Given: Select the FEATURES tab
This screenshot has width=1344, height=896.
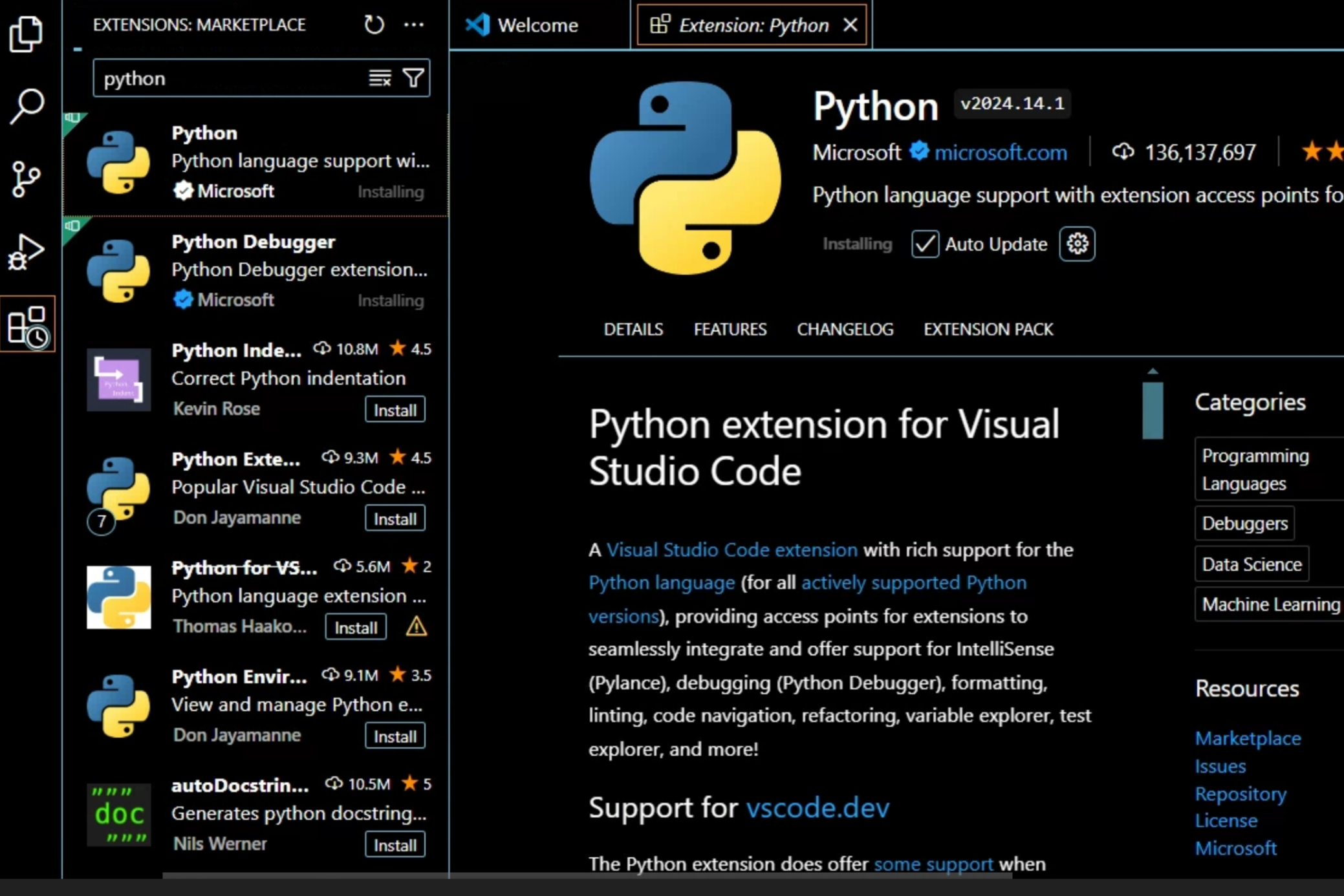Looking at the screenshot, I should 730,329.
